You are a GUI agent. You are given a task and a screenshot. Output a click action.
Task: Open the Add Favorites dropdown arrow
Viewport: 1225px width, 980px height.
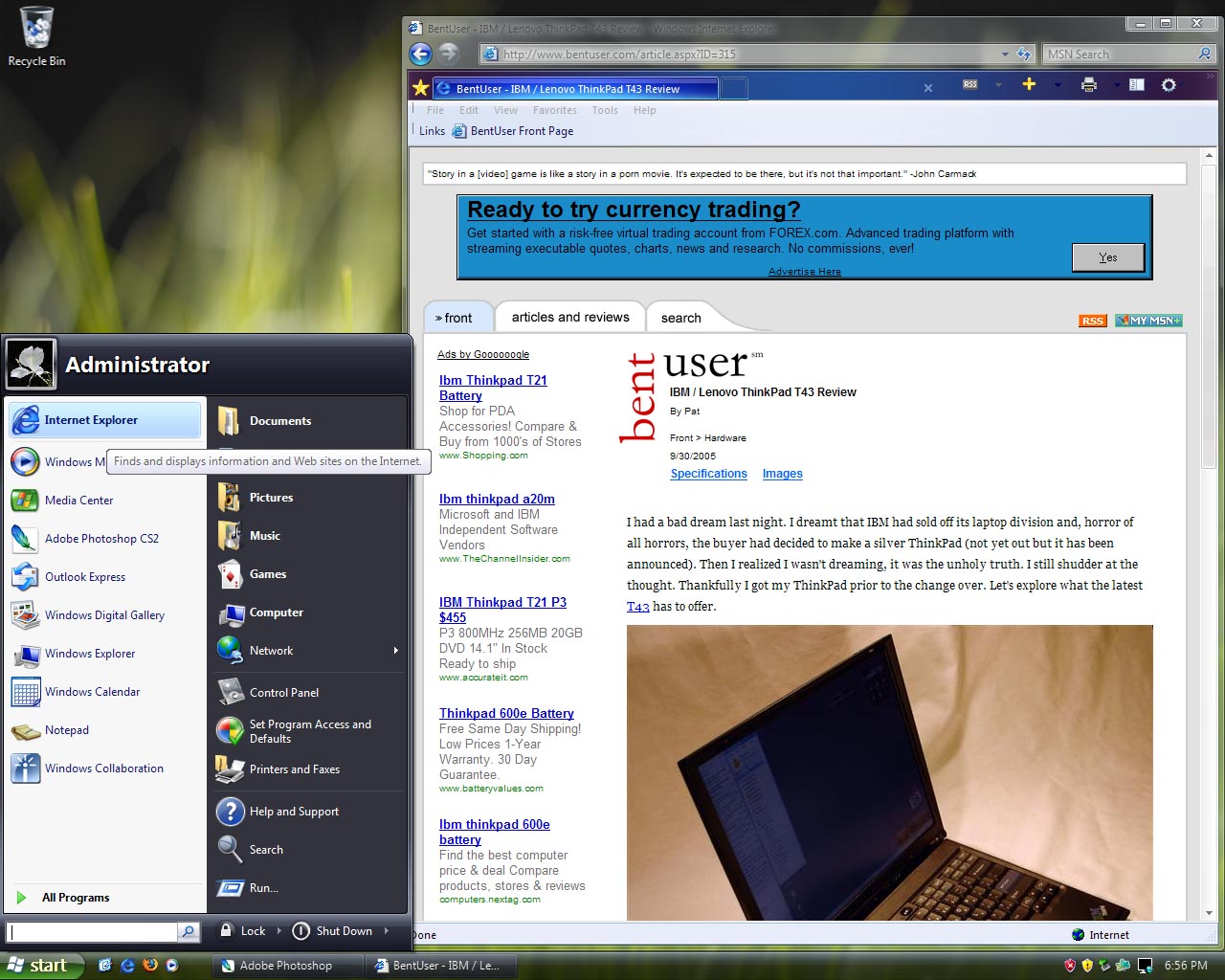1058,85
